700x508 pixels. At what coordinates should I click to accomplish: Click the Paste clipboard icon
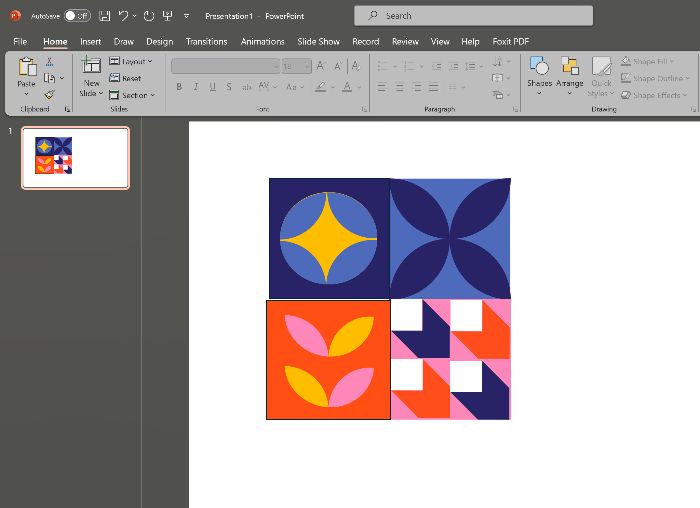point(27,67)
